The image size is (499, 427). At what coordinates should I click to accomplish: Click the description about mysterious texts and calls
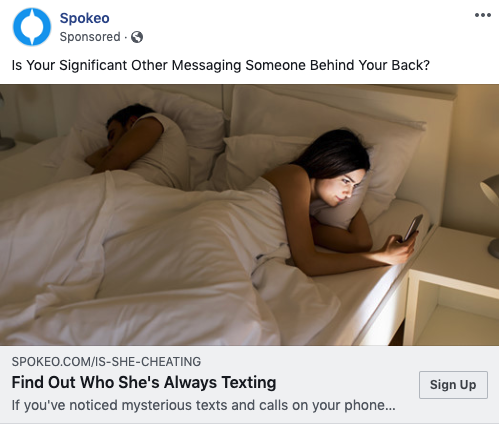203,405
